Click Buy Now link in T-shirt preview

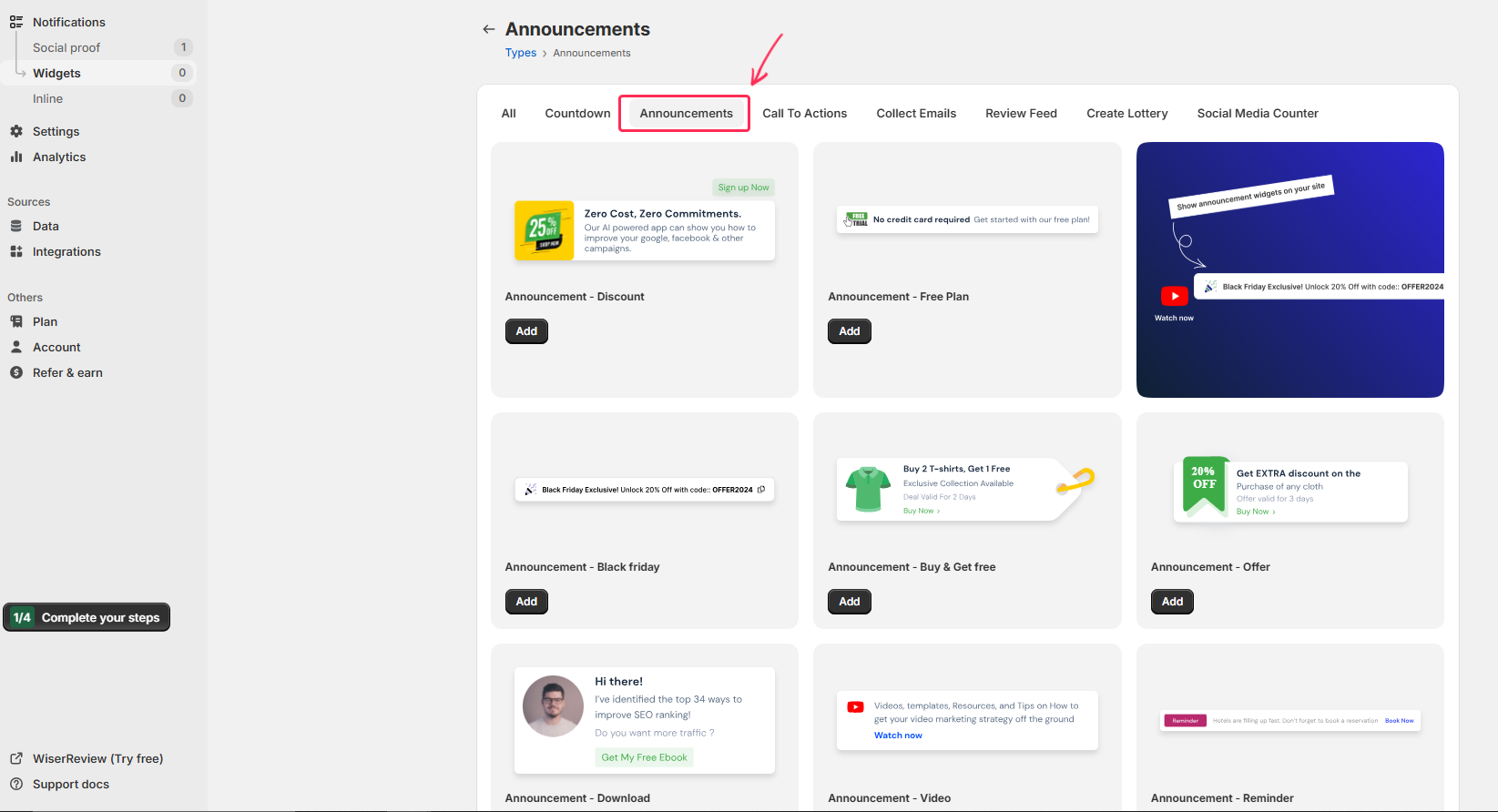click(x=922, y=511)
